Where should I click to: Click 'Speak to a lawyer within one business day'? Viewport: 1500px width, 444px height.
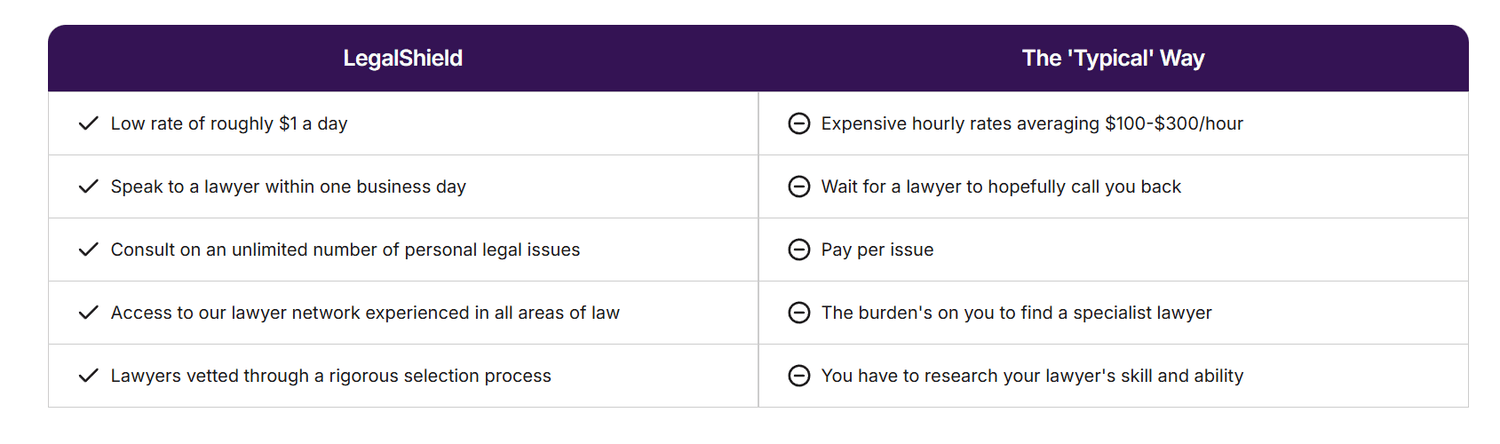click(x=288, y=187)
